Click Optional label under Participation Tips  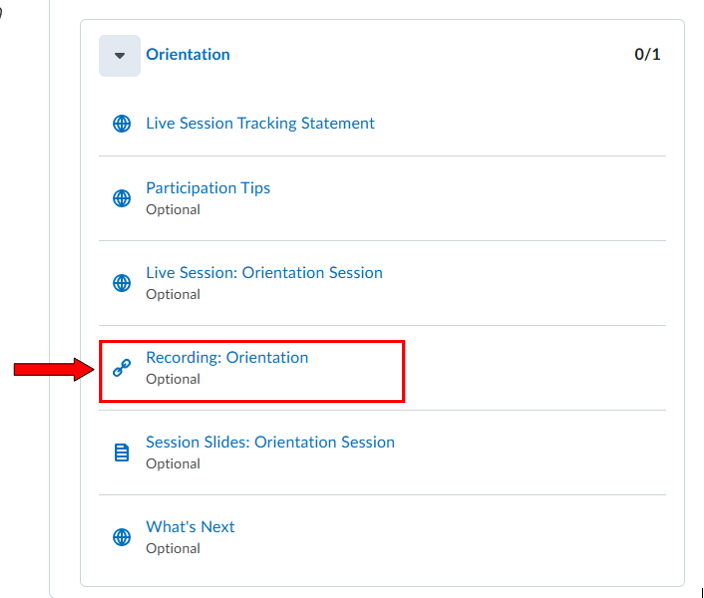click(173, 210)
